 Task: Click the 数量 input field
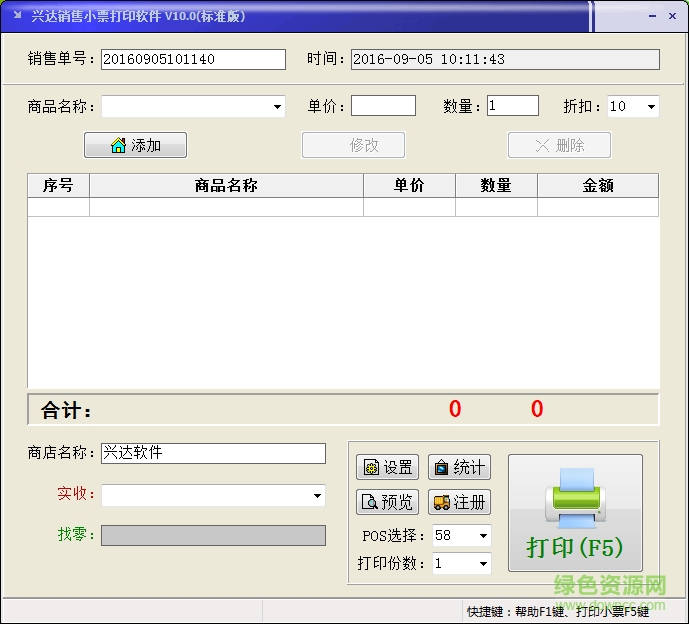[513, 106]
